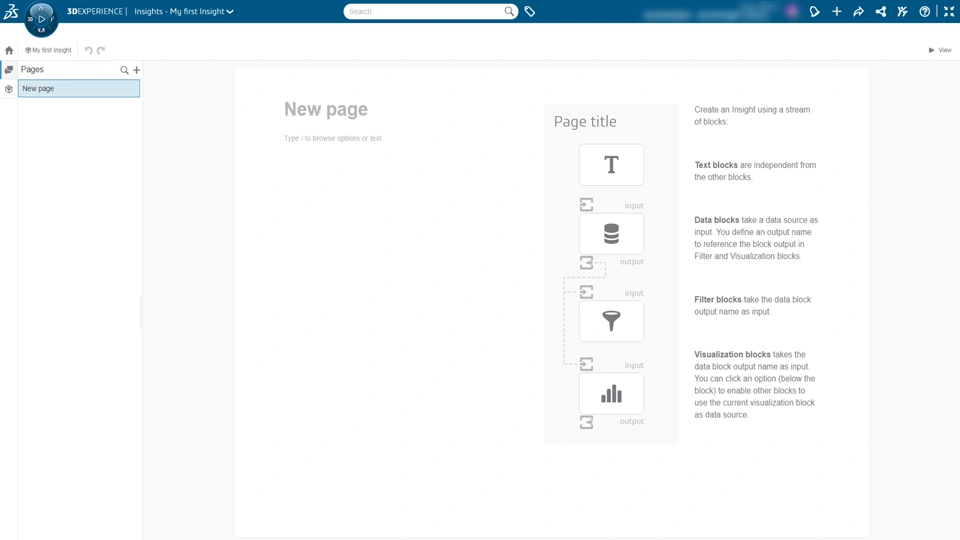Click the output icon below the visualization block
Screen dimensions: 960x540
587,422
